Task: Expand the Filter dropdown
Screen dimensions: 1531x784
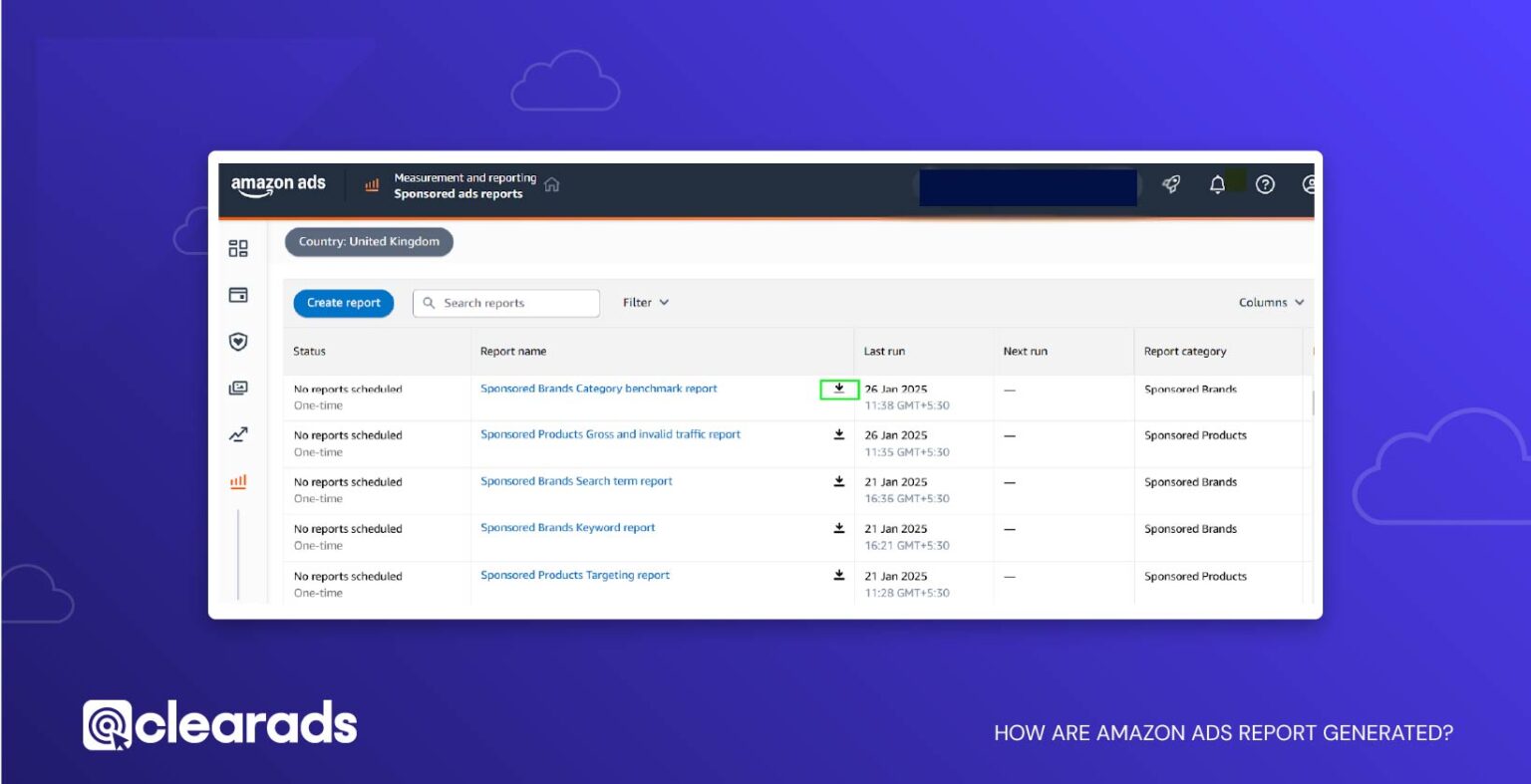Action: pyautogui.click(x=646, y=303)
